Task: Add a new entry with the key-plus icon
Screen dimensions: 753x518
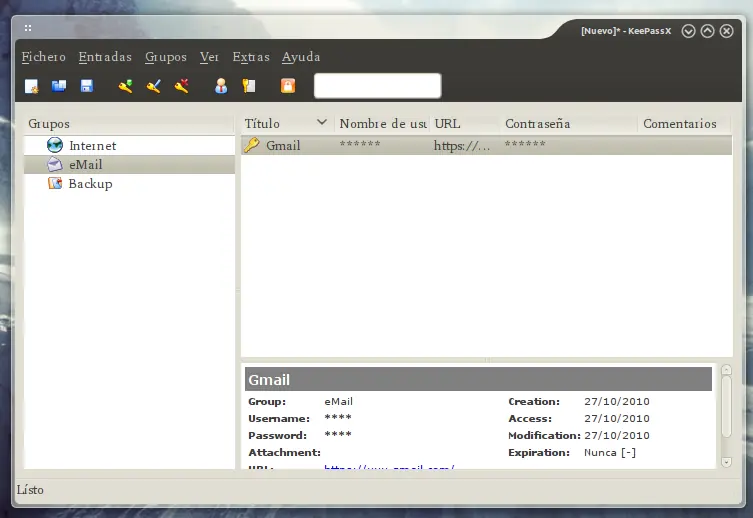Action: coord(125,86)
